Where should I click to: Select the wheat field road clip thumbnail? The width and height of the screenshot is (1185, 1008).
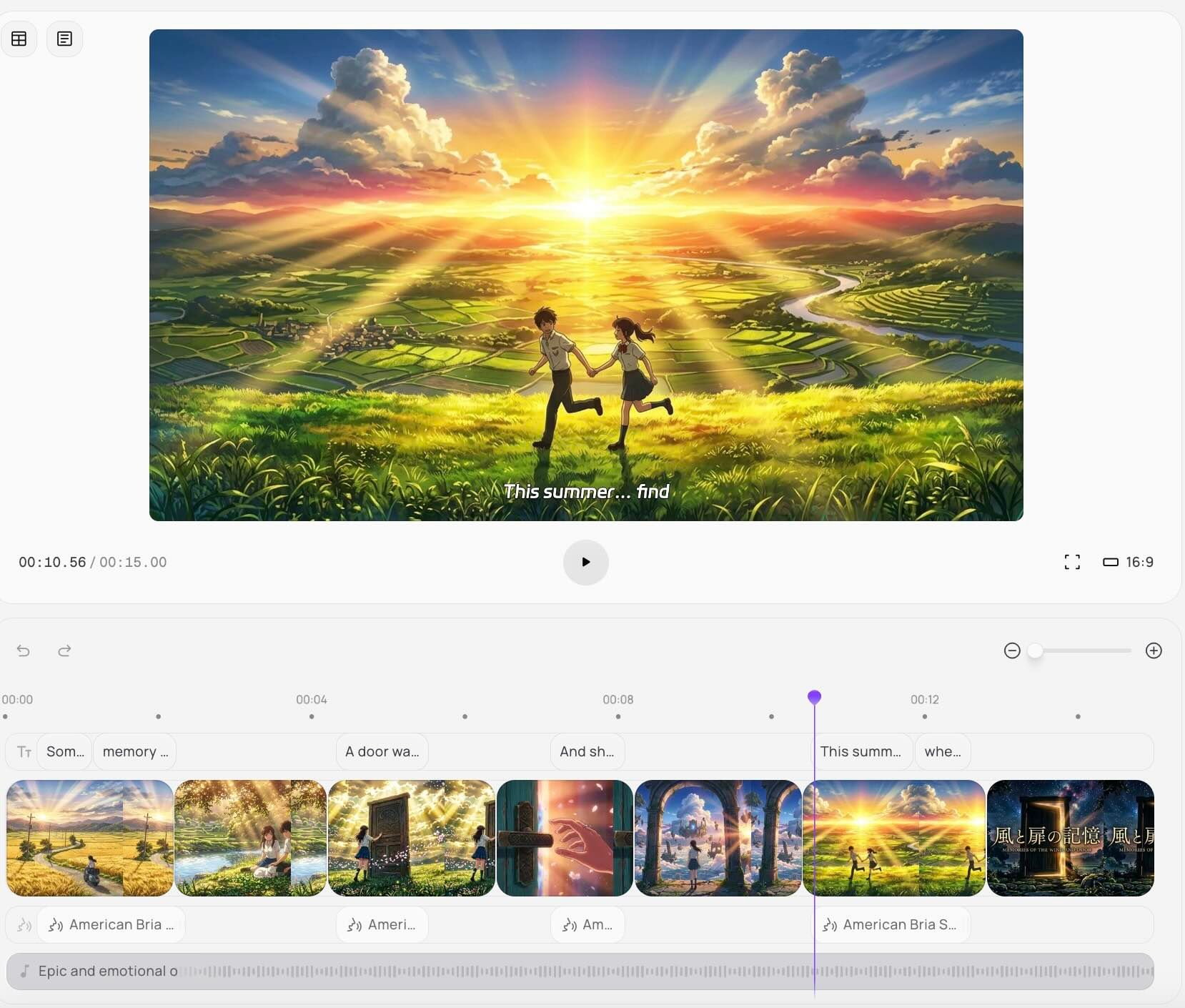89,838
